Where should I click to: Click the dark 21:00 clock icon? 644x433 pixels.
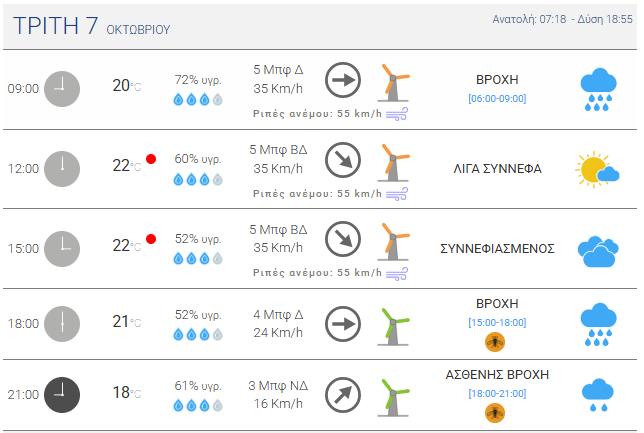(x=62, y=393)
